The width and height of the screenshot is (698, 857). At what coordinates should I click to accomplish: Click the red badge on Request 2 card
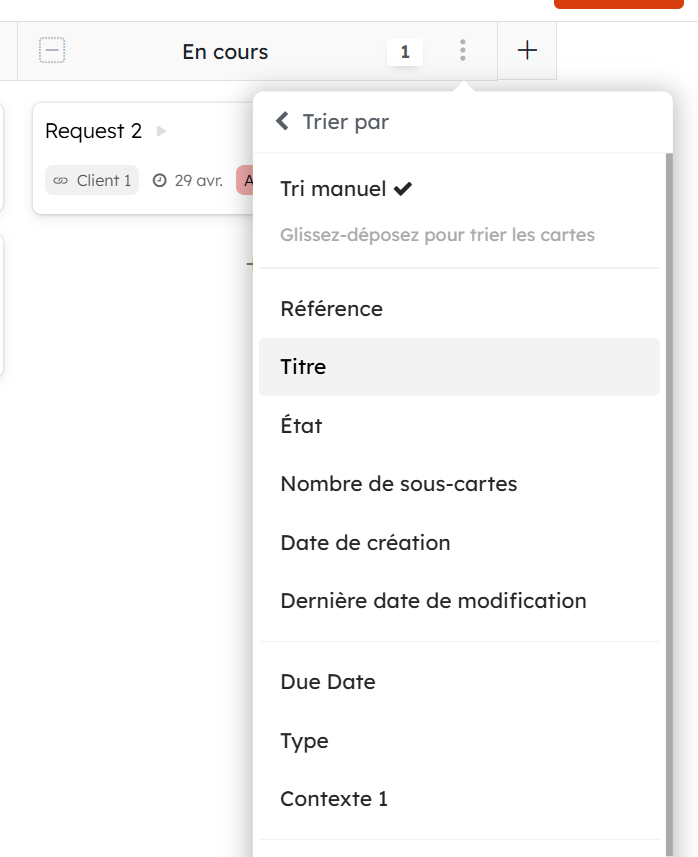point(244,181)
